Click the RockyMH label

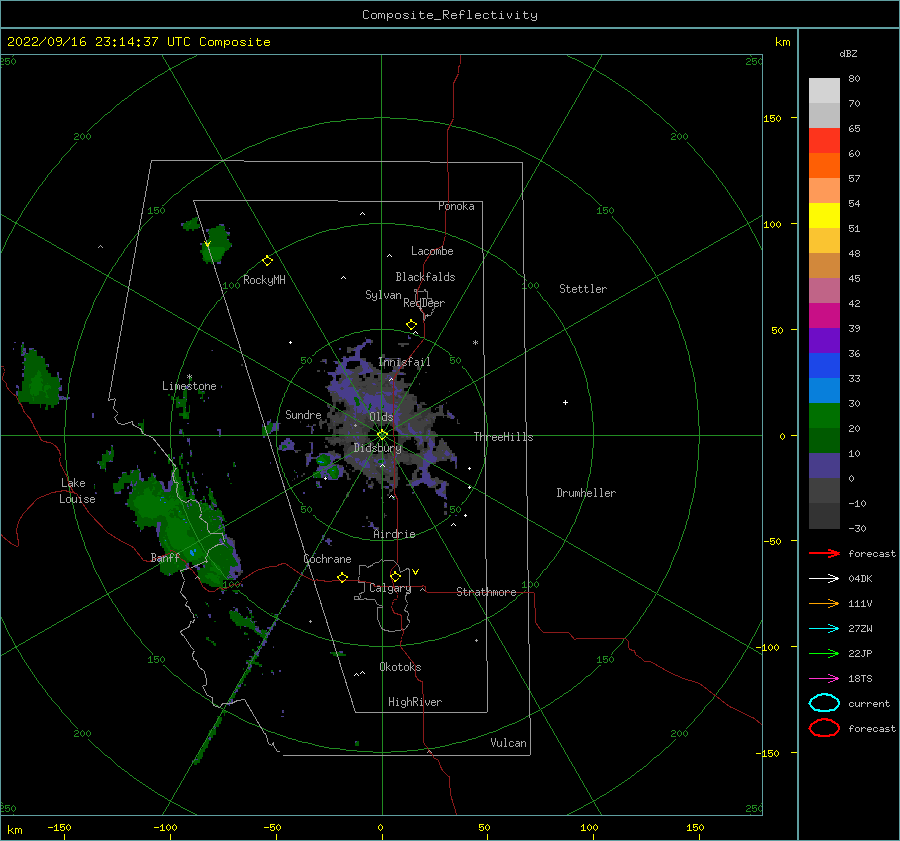click(264, 280)
